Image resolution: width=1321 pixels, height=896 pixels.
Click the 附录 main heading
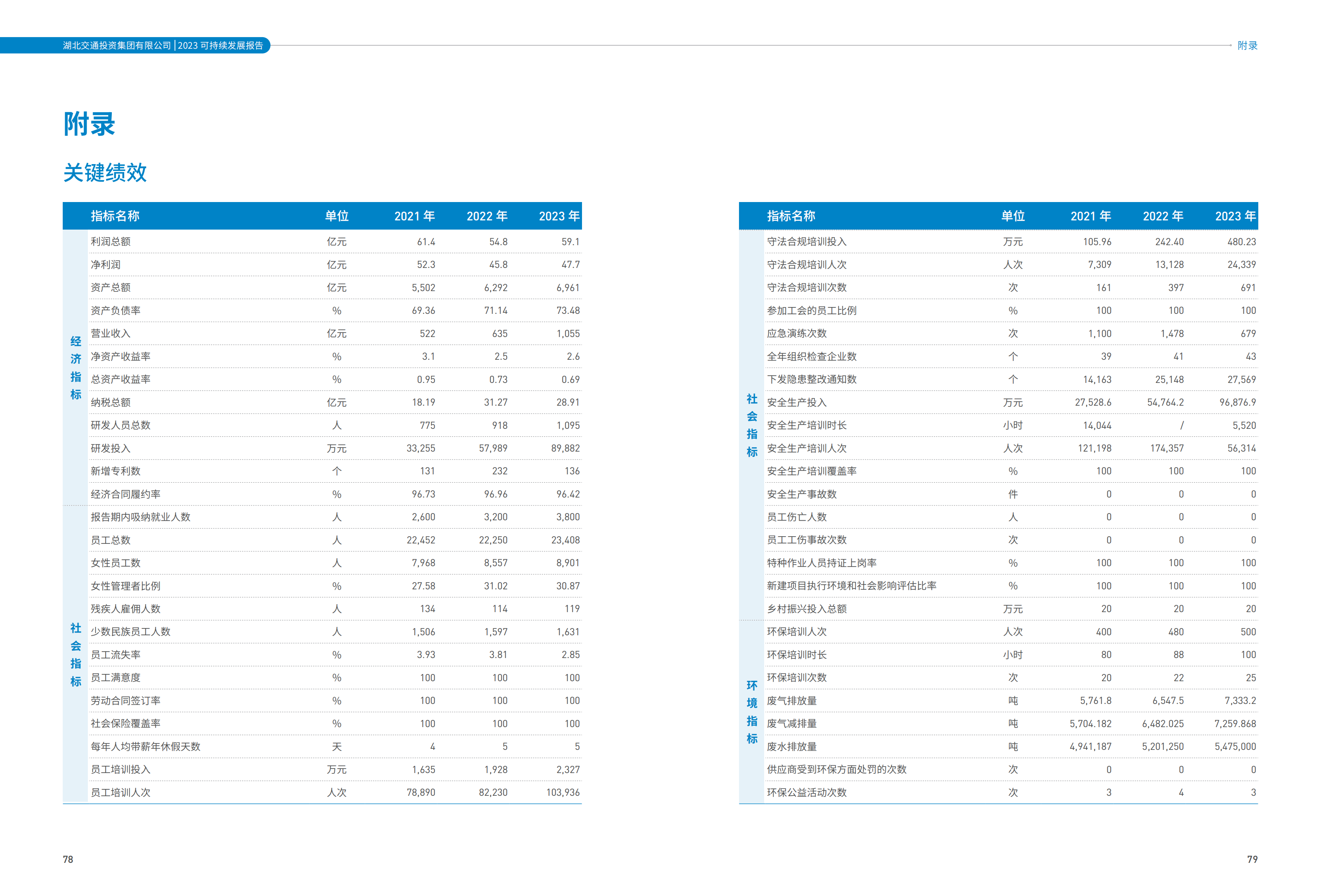89,124
